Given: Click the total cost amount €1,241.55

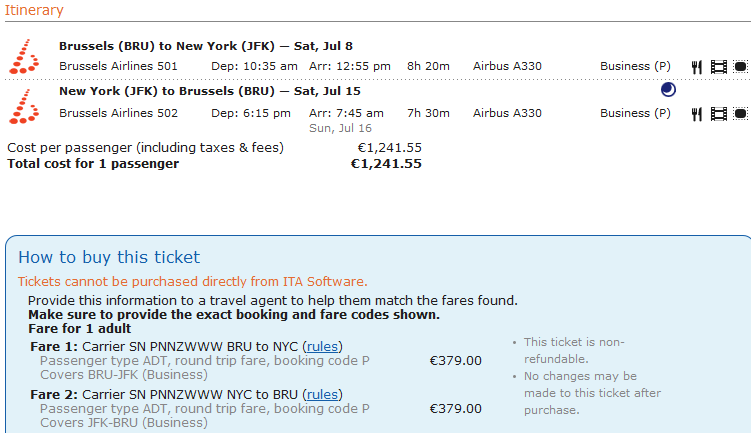Looking at the screenshot, I should click(x=385, y=163).
